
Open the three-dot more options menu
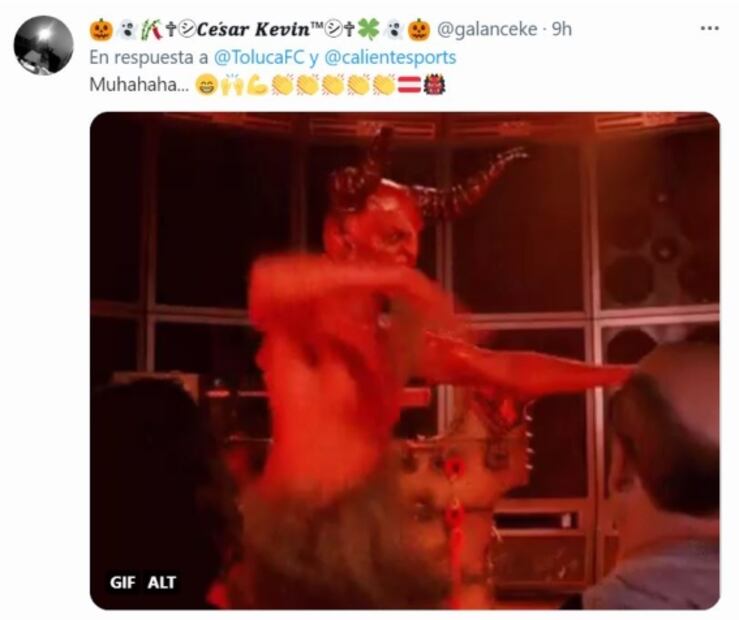[x=709, y=29]
